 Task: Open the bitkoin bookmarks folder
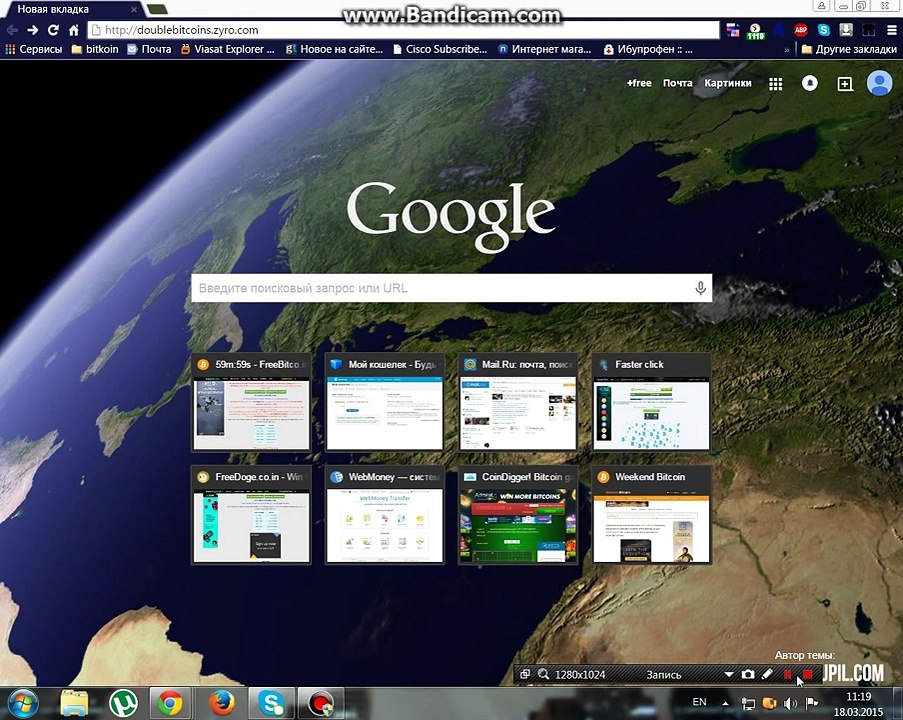pyautogui.click(x=95, y=50)
